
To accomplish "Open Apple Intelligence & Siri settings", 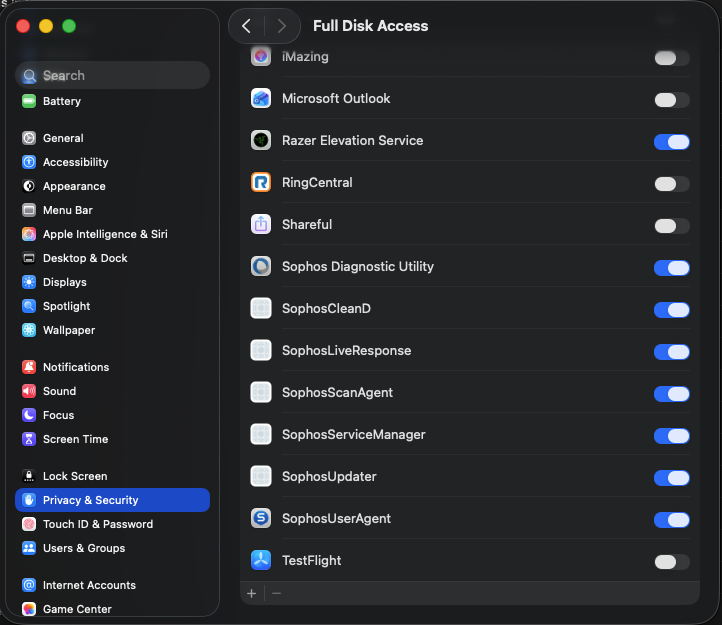I will click(x=104, y=234).
